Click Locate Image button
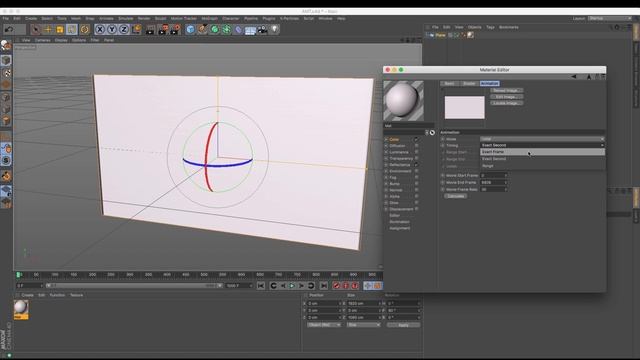The width and height of the screenshot is (640, 360). coord(506,103)
